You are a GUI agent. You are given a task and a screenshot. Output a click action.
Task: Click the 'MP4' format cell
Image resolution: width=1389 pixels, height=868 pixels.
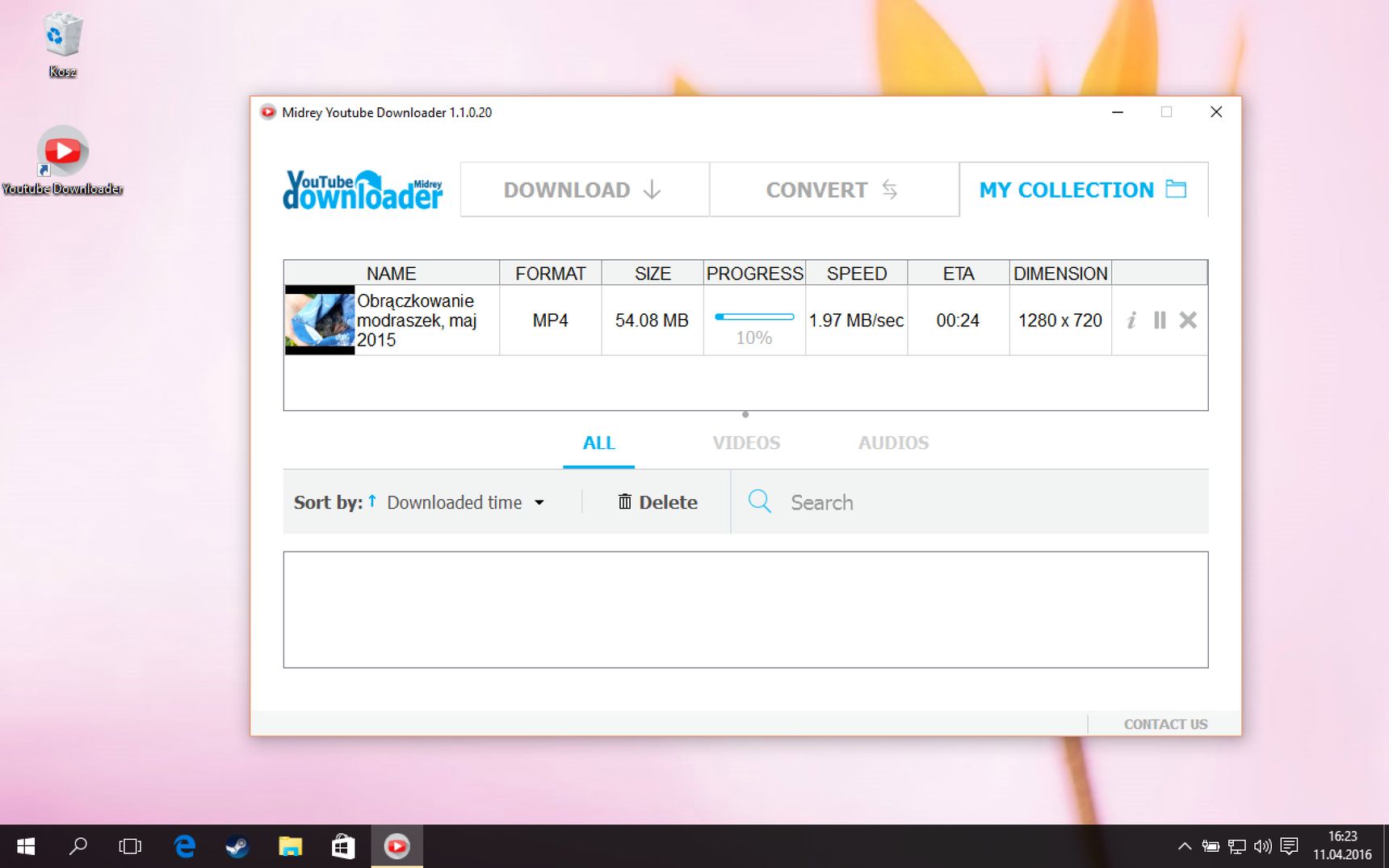[x=550, y=321]
